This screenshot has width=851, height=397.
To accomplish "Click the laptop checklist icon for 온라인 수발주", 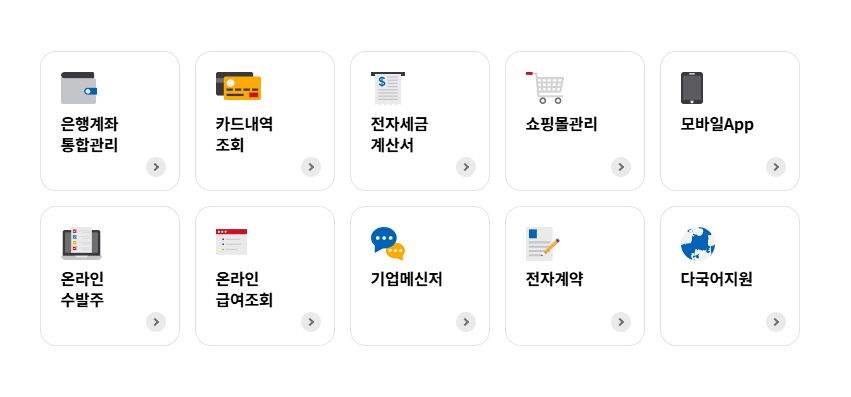I will point(81,243).
